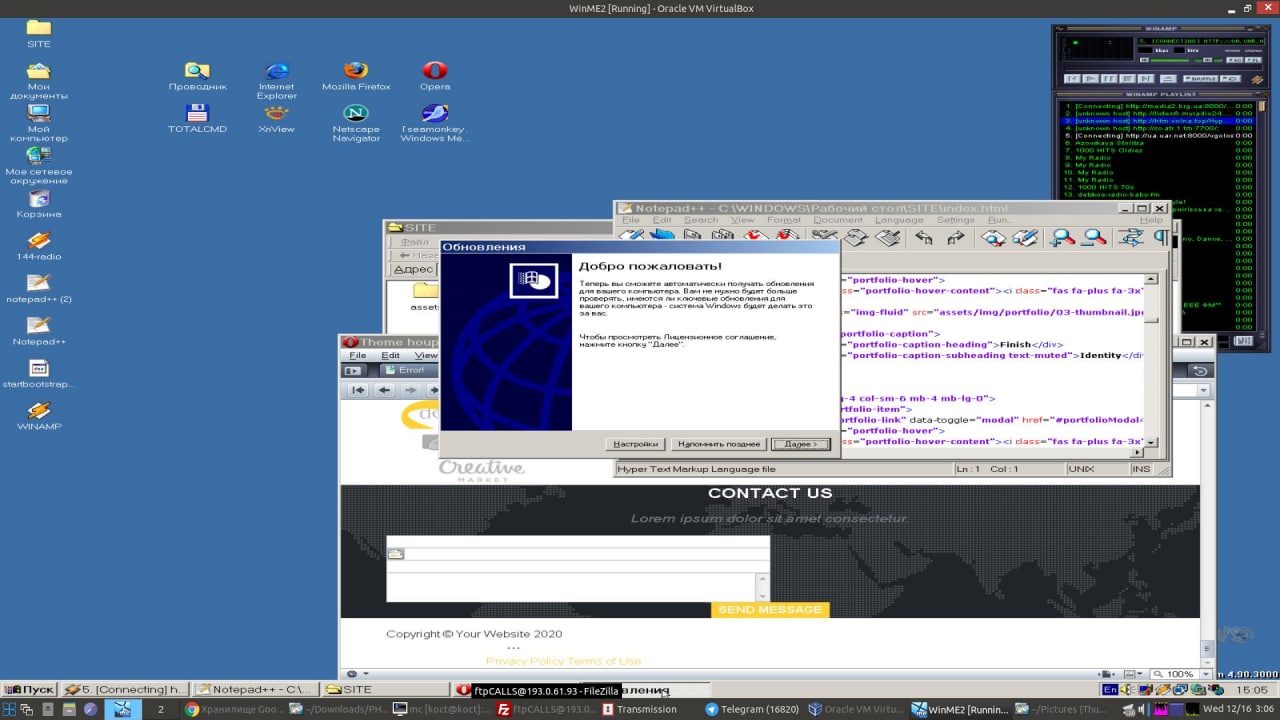Click Opera back navigation button
This screenshot has height=720, width=1280.
384,390
